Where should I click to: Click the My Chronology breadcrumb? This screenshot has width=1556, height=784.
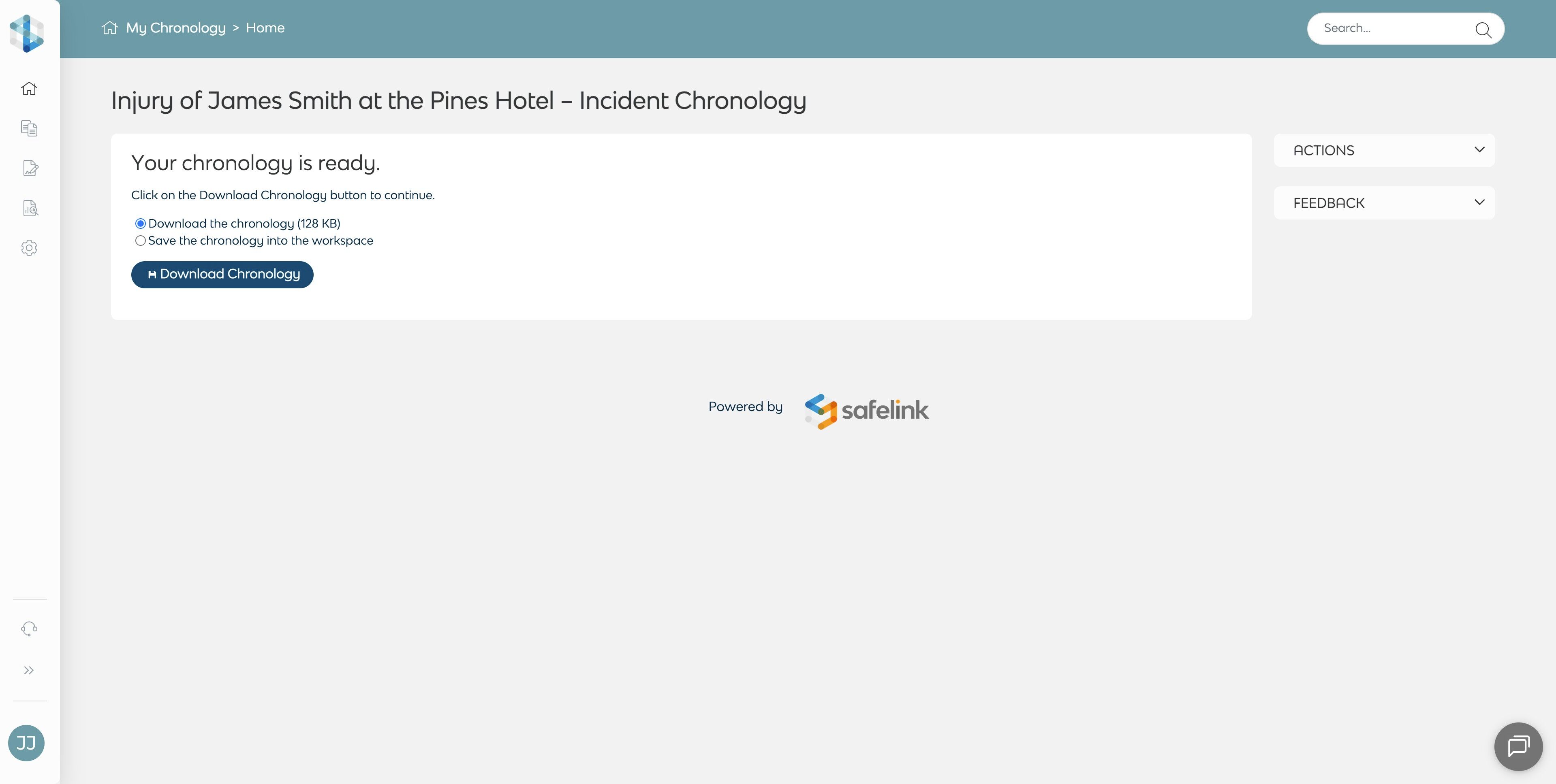tap(175, 28)
